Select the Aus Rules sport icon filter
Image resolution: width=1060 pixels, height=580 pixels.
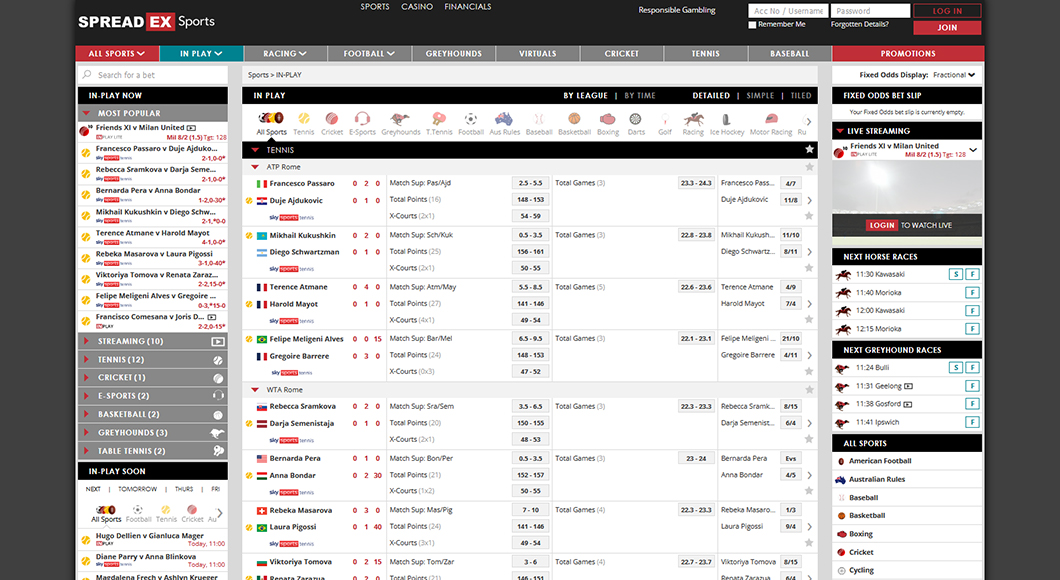click(x=504, y=123)
